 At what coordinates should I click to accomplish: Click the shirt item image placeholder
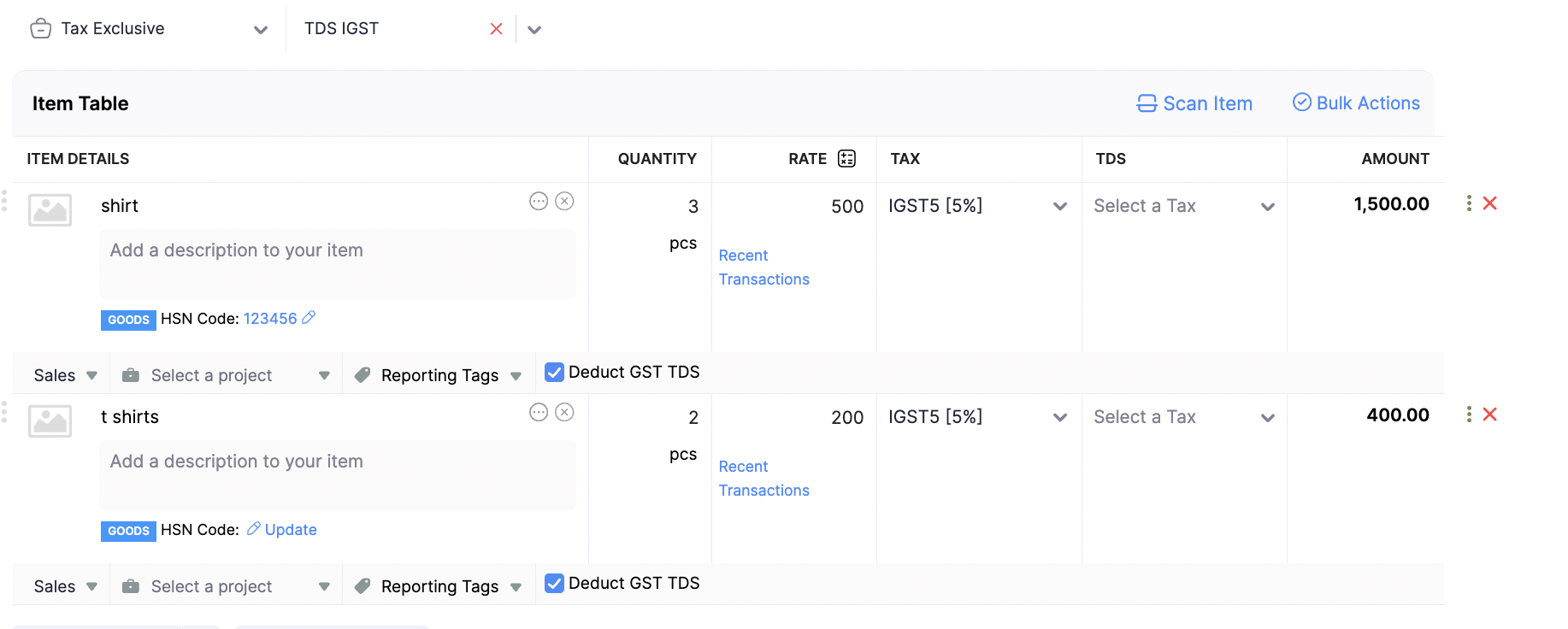(x=50, y=209)
